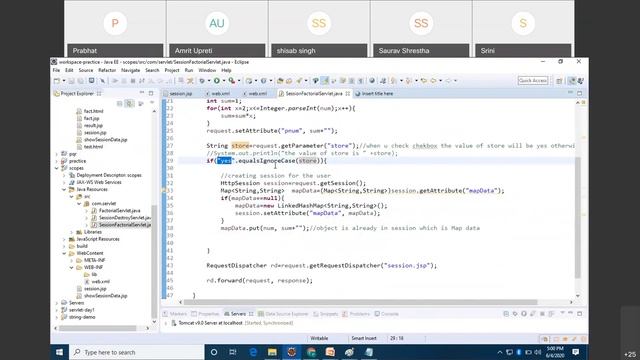Open Chrome from the taskbar

(311, 352)
